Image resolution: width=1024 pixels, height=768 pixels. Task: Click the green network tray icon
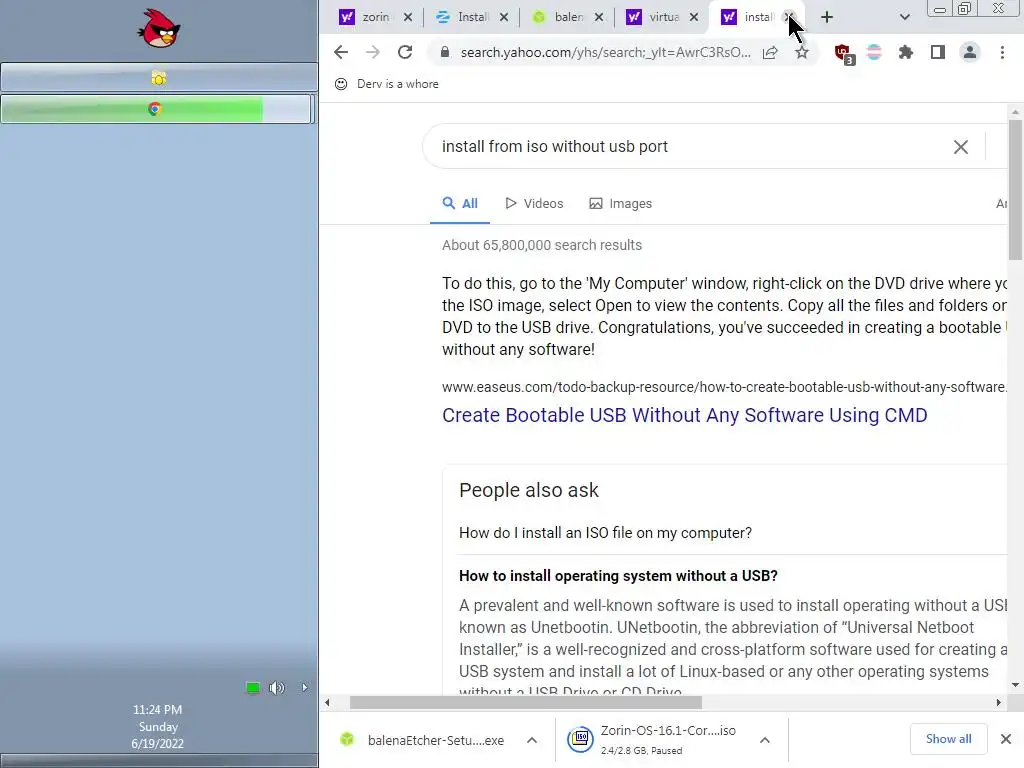point(253,688)
